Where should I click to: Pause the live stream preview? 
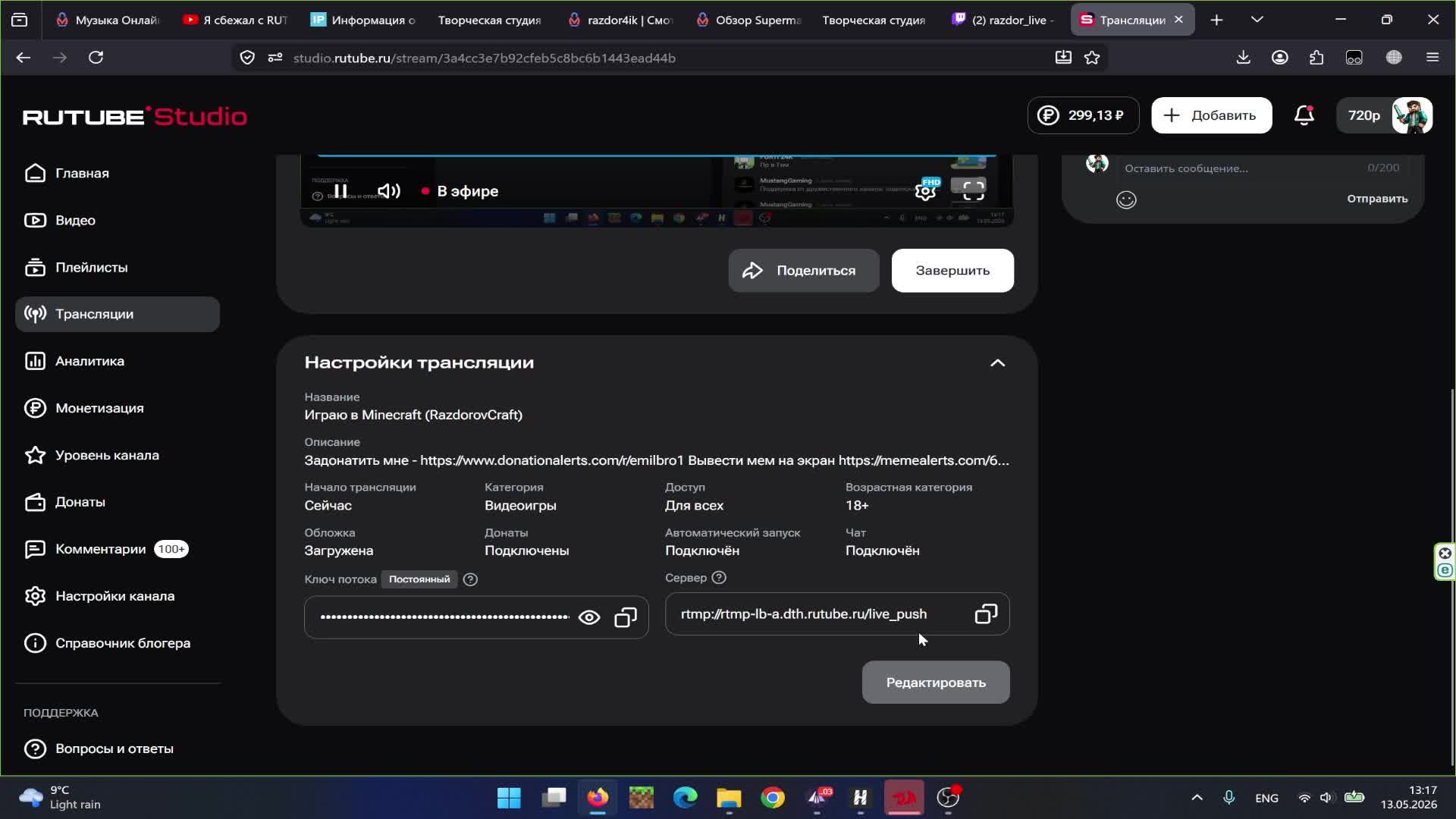(x=340, y=191)
